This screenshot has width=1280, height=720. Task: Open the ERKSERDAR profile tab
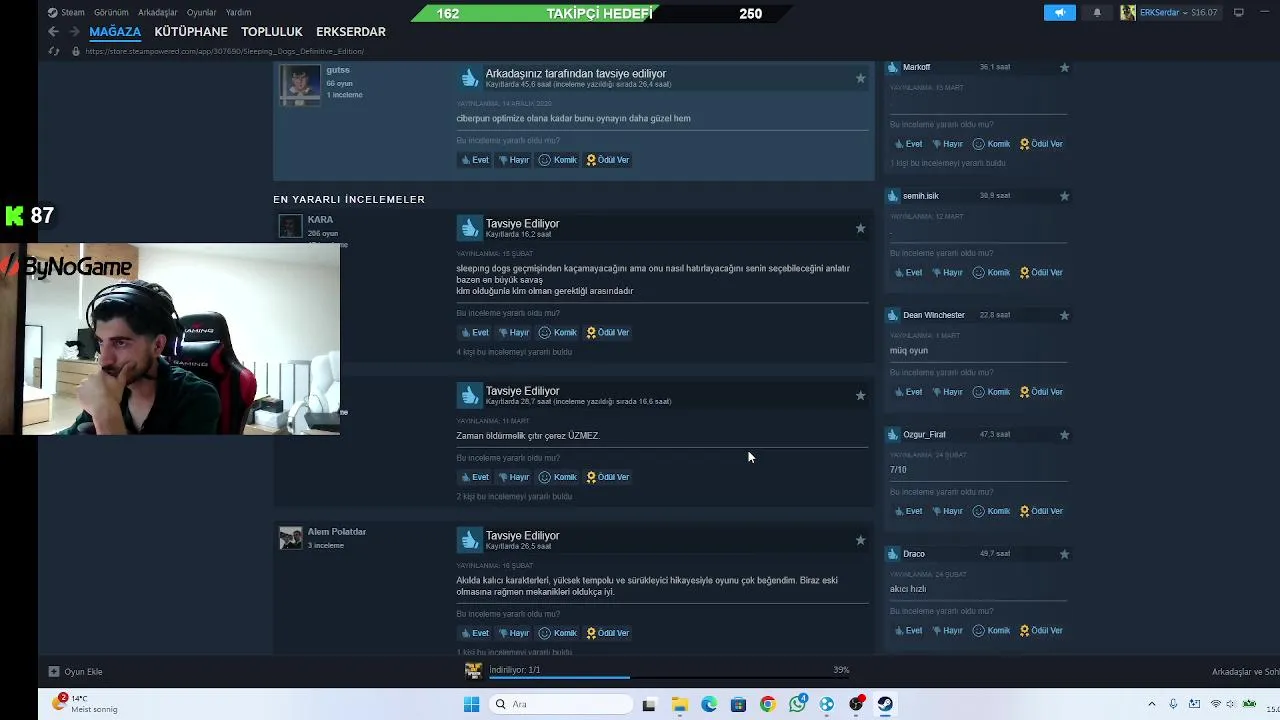351,32
